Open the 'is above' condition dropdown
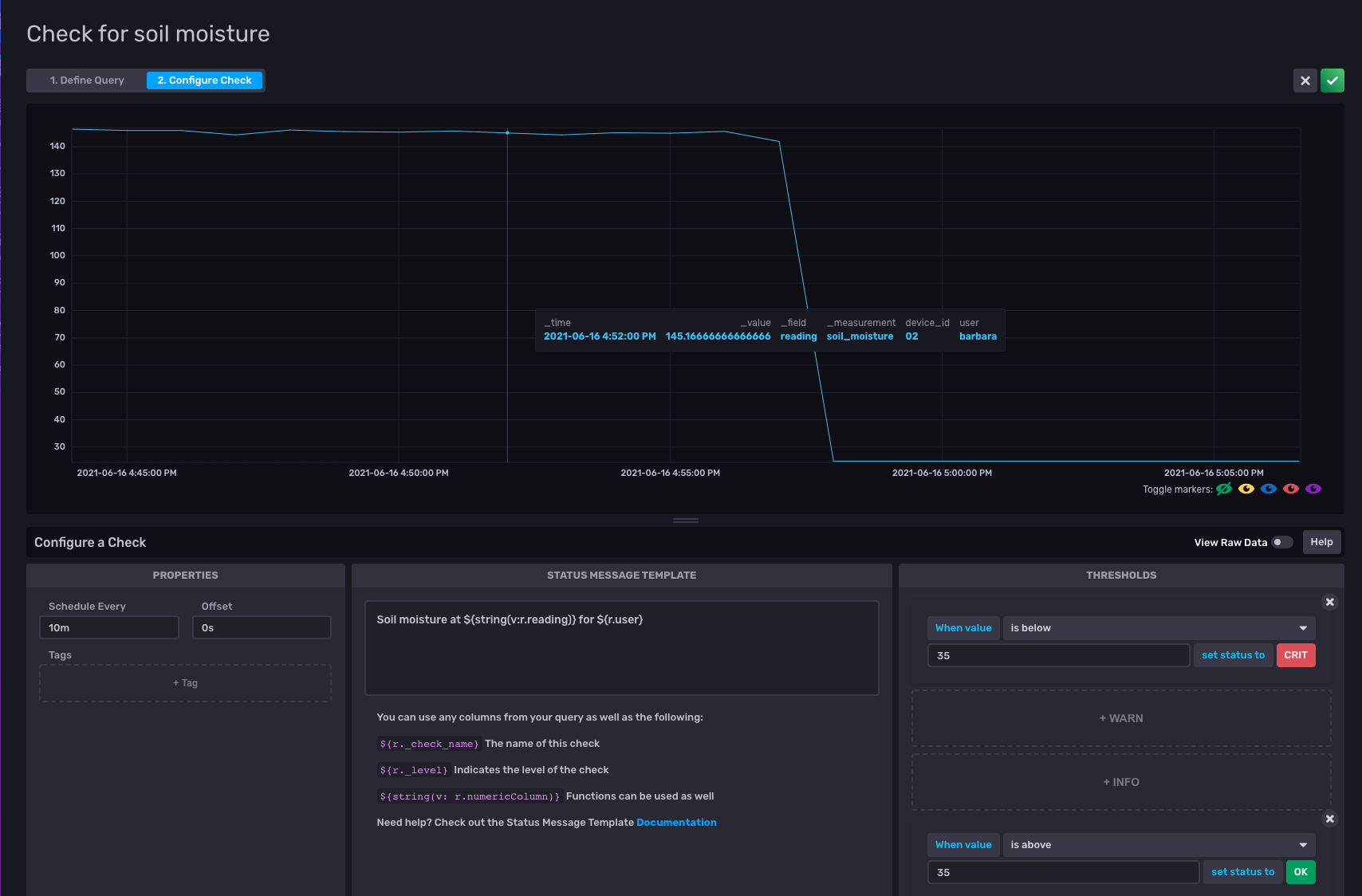 1159,845
